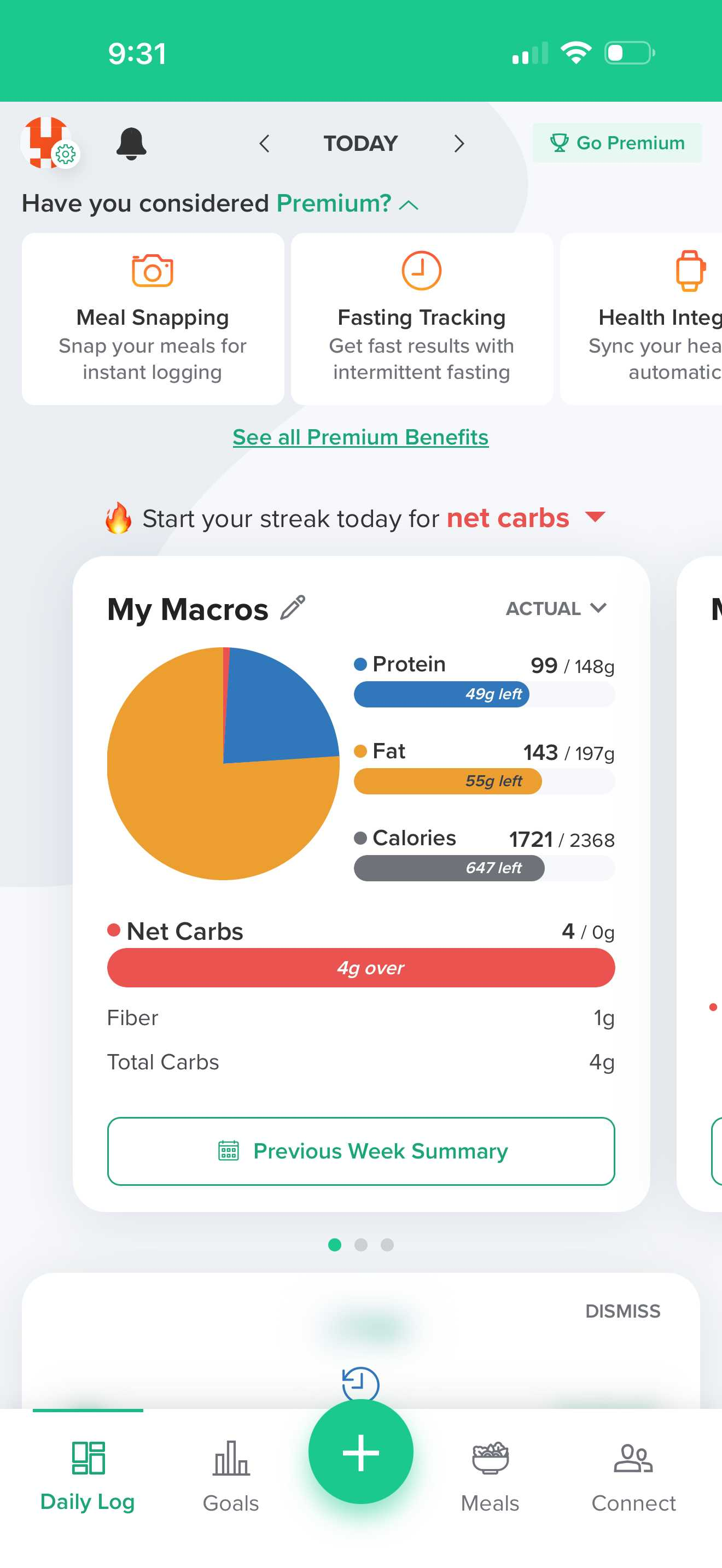Open Previous Week Summary
The image size is (722, 1568).
tap(360, 1150)
